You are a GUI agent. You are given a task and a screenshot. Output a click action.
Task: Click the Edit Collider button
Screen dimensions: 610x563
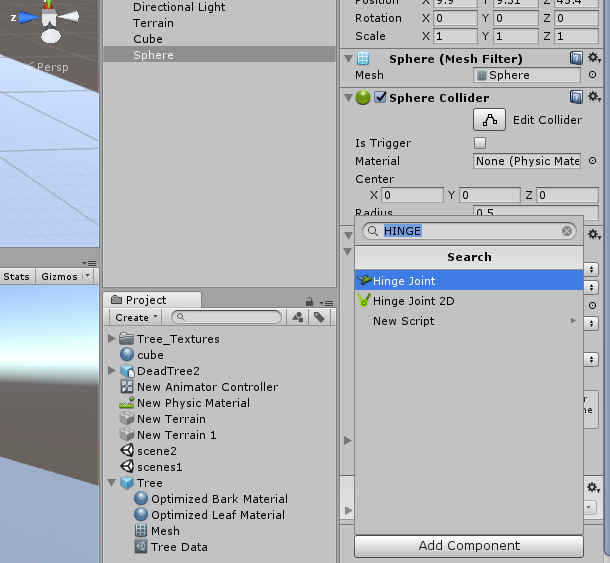pyautogui.click(x=489, y=119)
